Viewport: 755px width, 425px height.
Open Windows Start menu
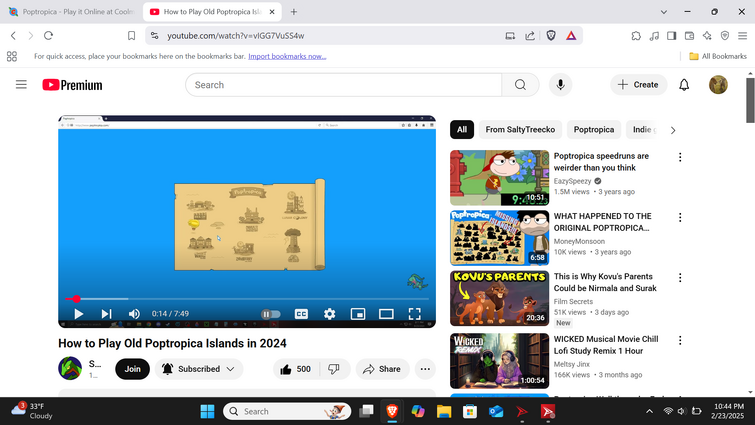pyautogui.click(x=208, y=412)
